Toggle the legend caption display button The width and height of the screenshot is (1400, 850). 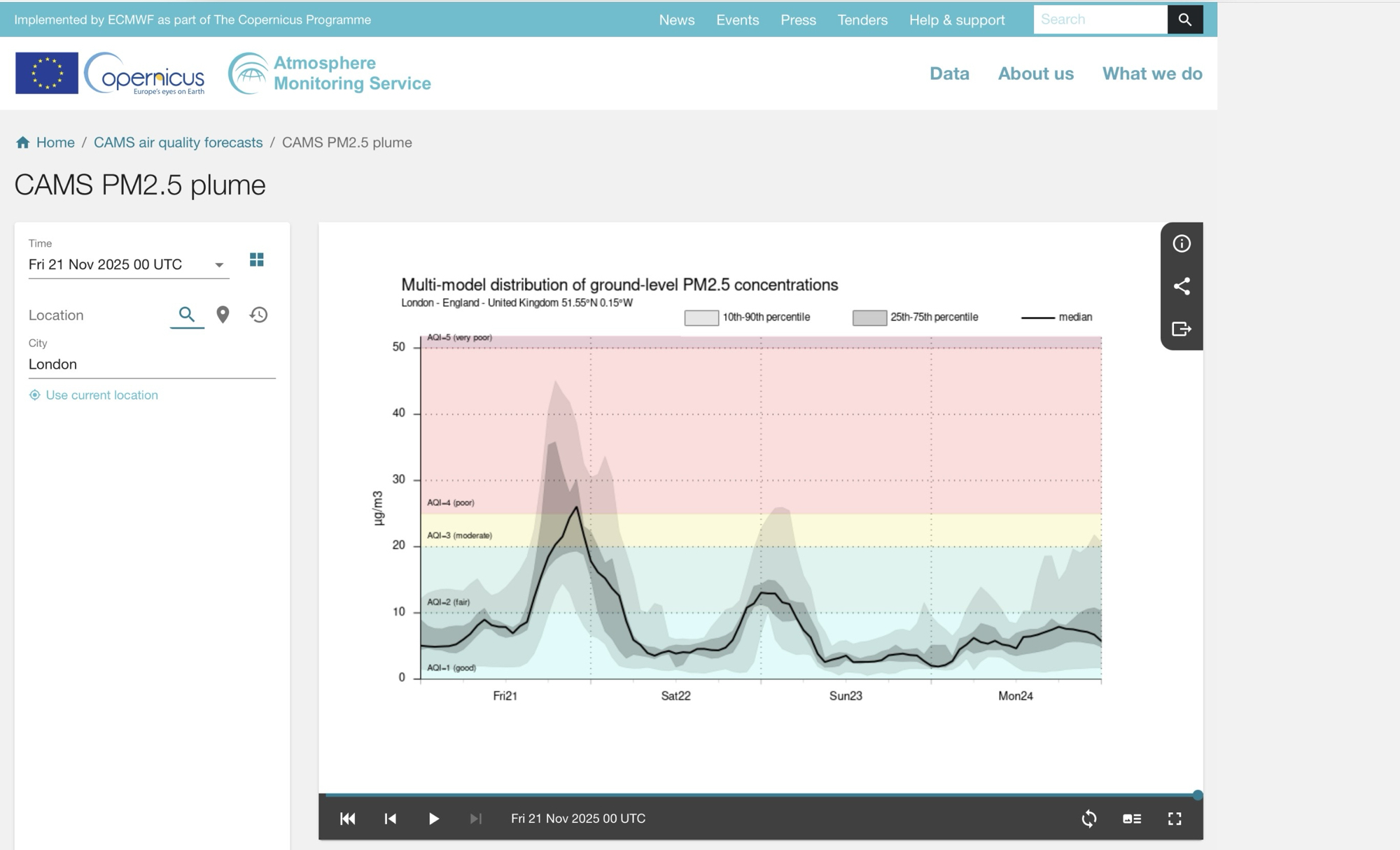(x=1132, y=819)
